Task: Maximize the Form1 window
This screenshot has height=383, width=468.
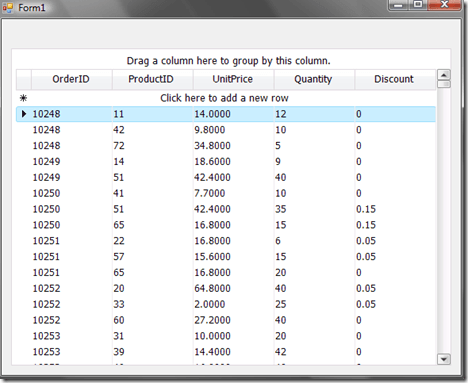Action: [x=418, y=4]
